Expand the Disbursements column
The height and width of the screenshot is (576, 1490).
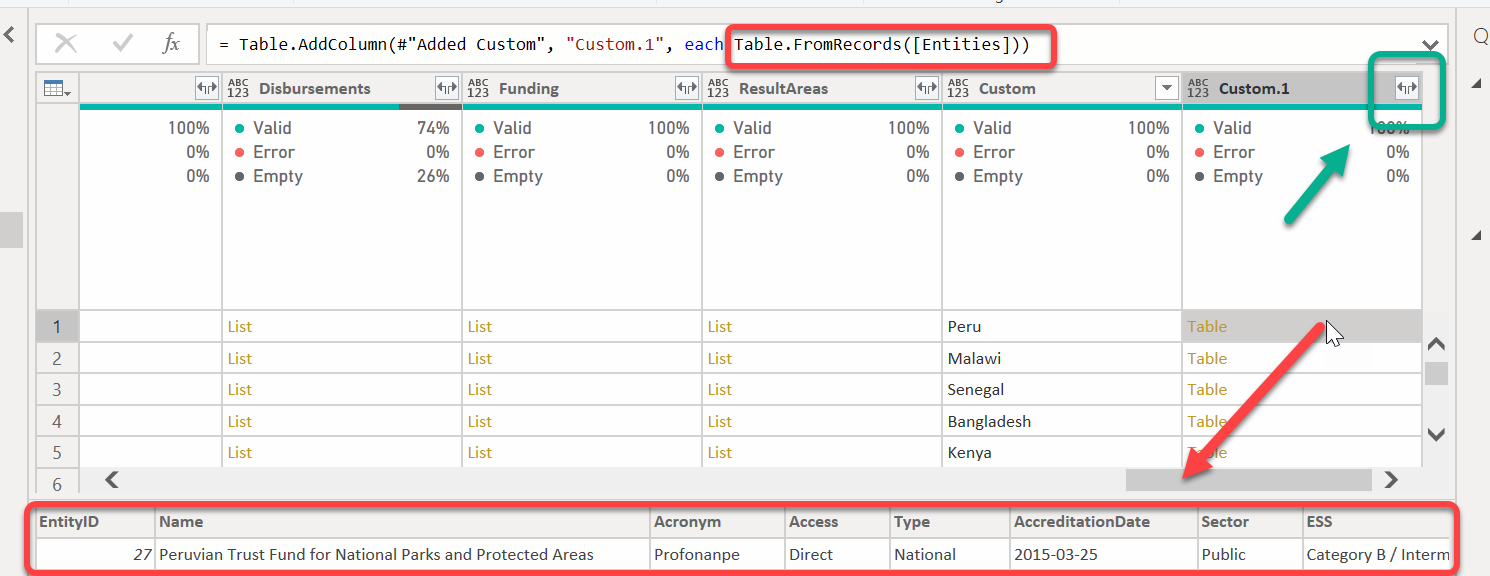tap(447, 88)
